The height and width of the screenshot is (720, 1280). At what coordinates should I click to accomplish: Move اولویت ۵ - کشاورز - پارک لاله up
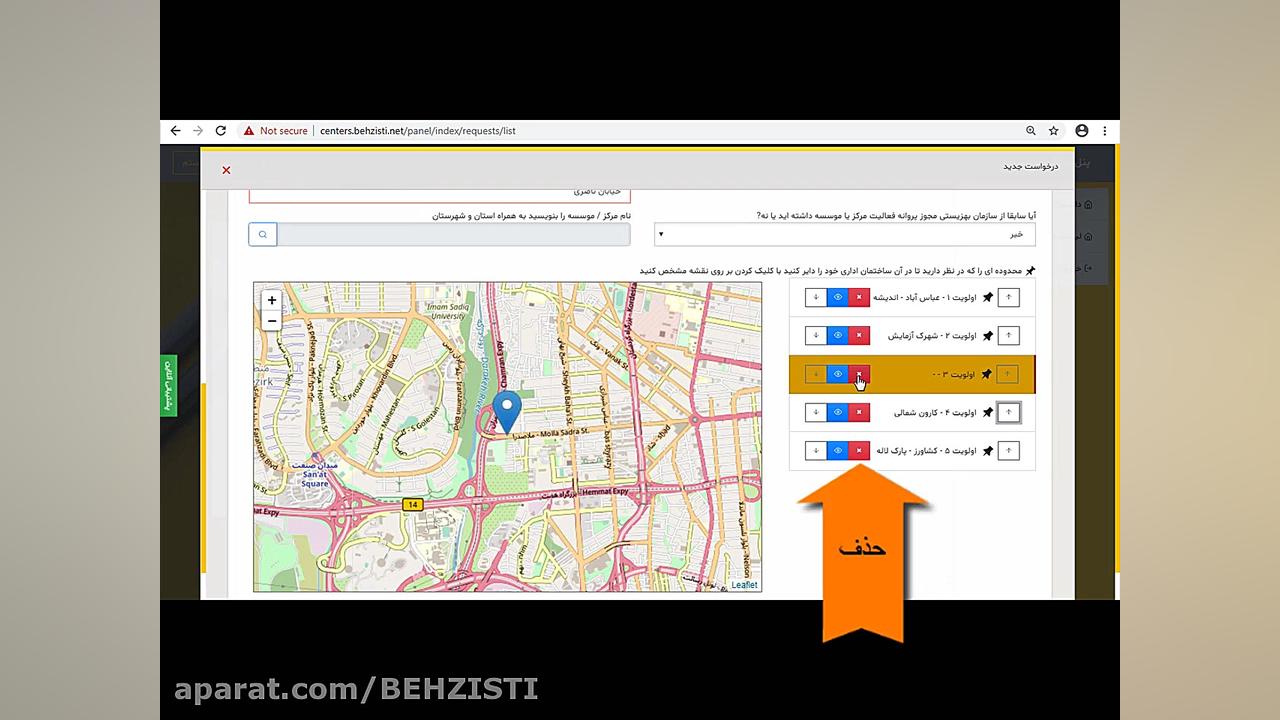pyautogui.click(x=1008, y=451)
